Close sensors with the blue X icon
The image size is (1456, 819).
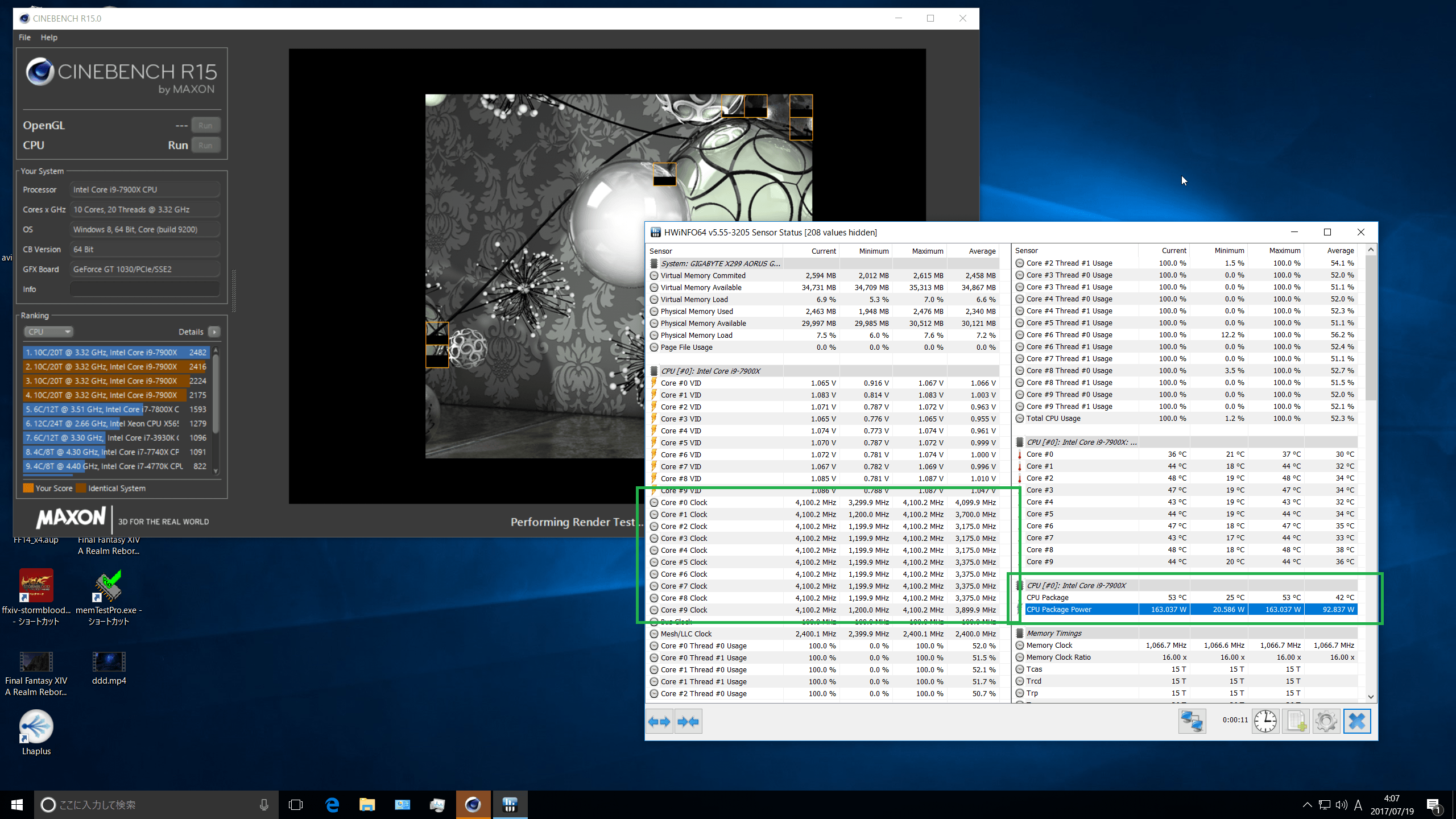[x=1357, y=721]
